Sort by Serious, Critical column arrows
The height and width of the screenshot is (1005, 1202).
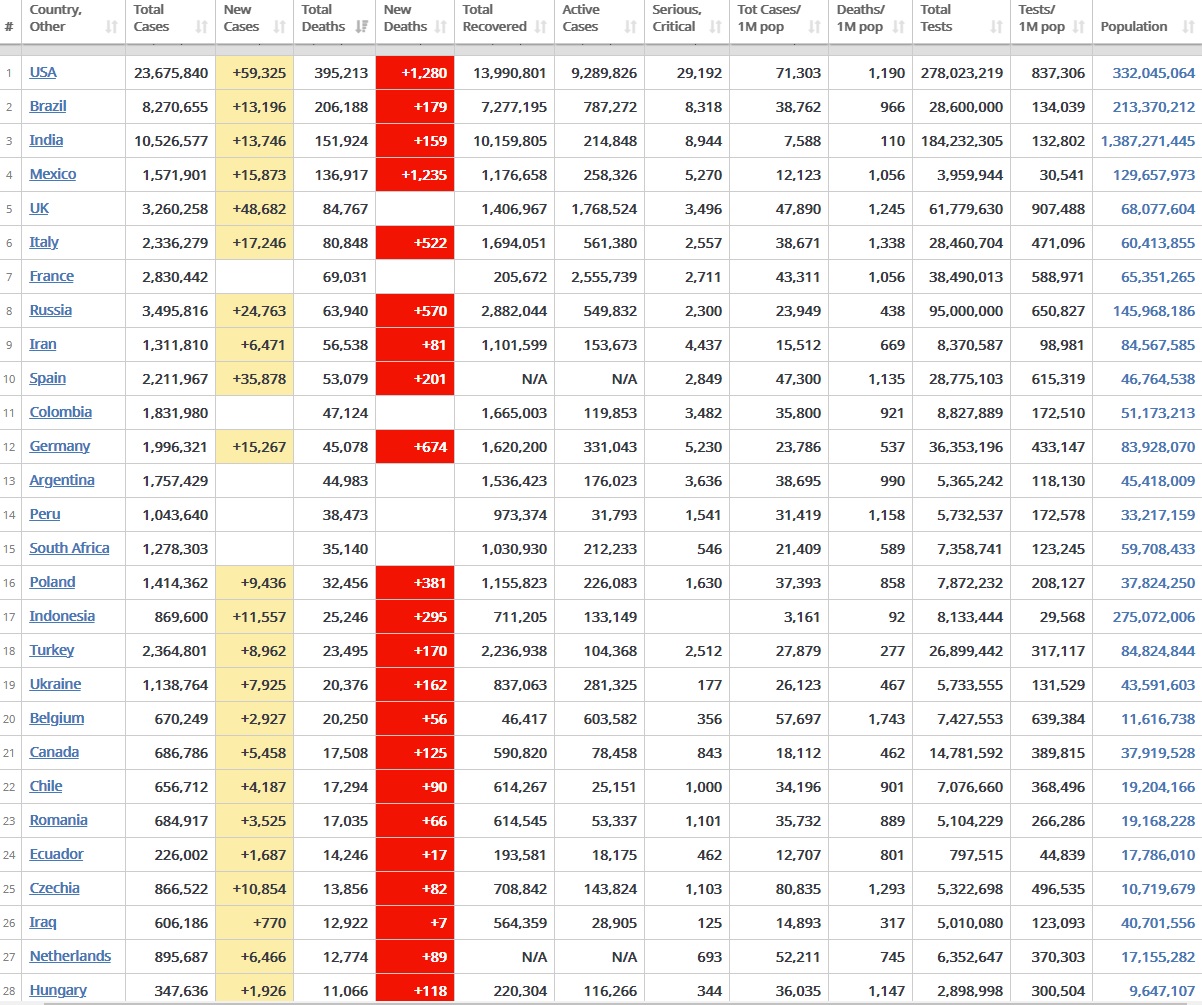(716, 27)
